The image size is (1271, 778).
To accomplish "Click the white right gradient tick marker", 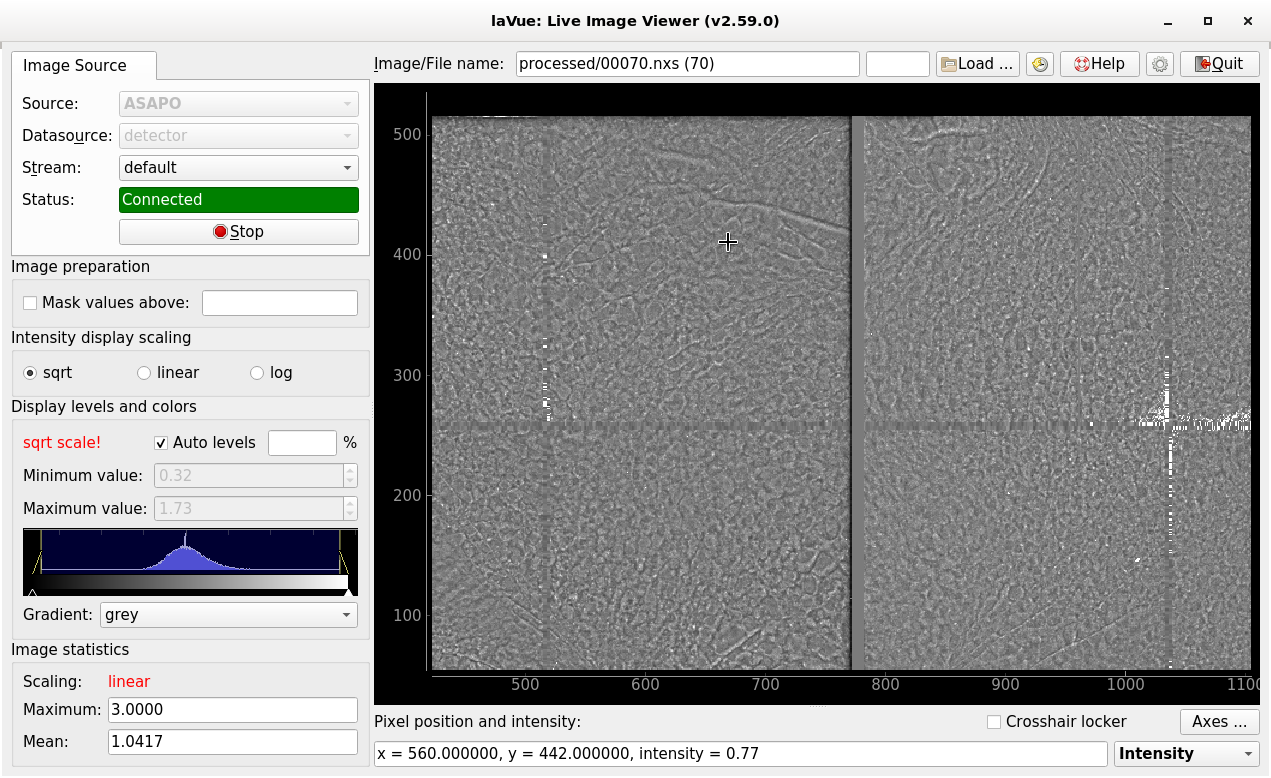I will 347,592.
